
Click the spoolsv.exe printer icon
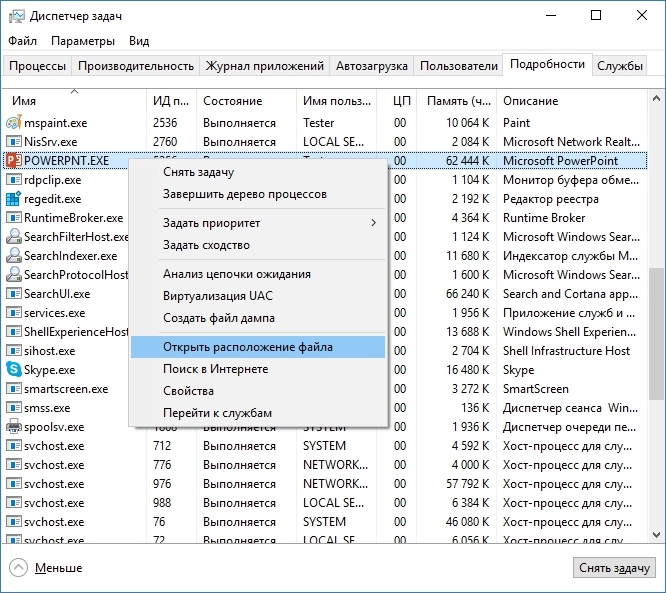tap(14, 426)
